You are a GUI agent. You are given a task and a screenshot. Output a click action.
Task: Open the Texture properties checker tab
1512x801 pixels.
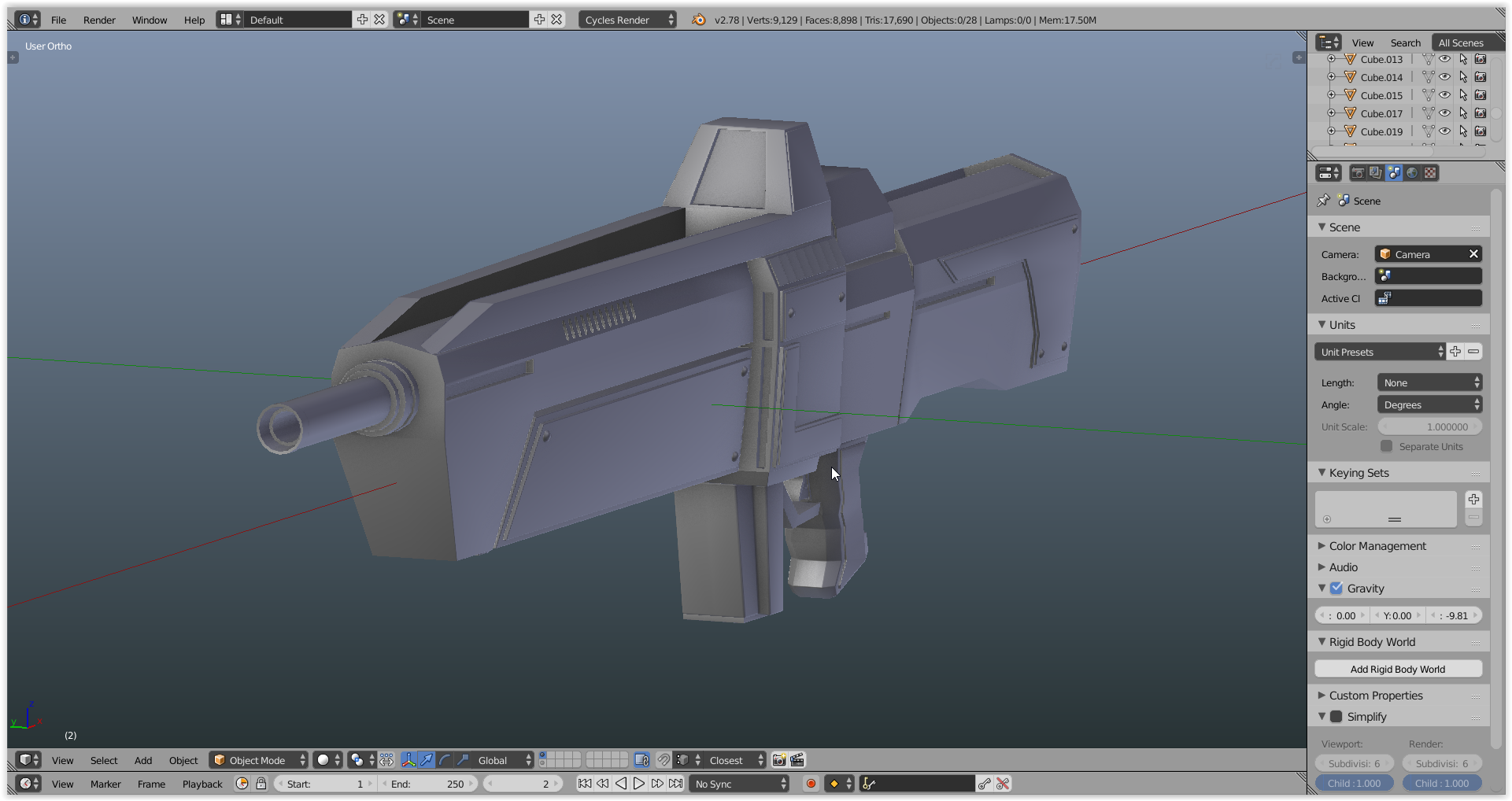point(1430,173)
